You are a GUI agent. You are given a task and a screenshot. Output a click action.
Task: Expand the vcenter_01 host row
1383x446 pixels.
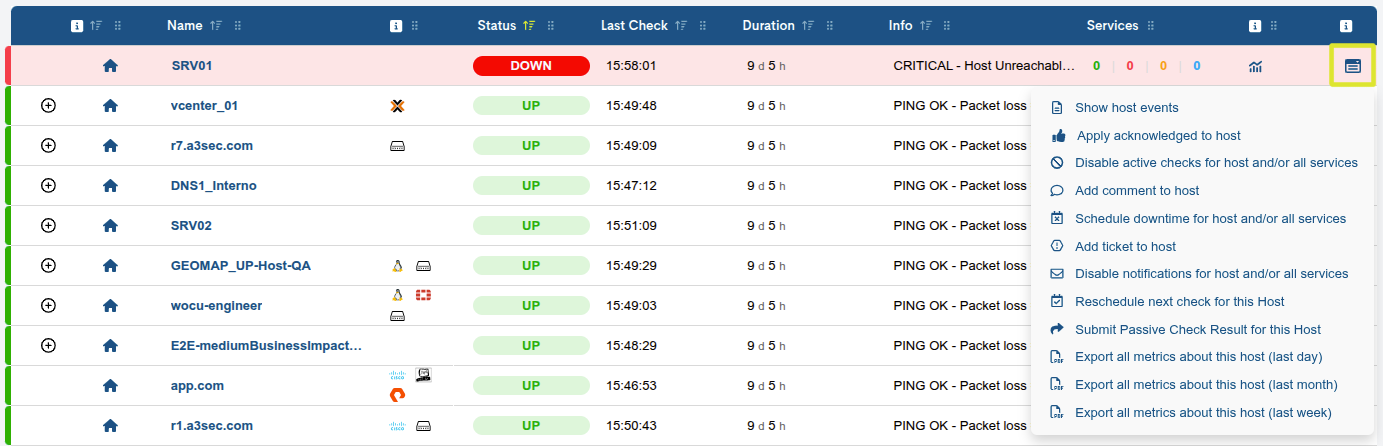pyautogui.click(x=48, y=105)
